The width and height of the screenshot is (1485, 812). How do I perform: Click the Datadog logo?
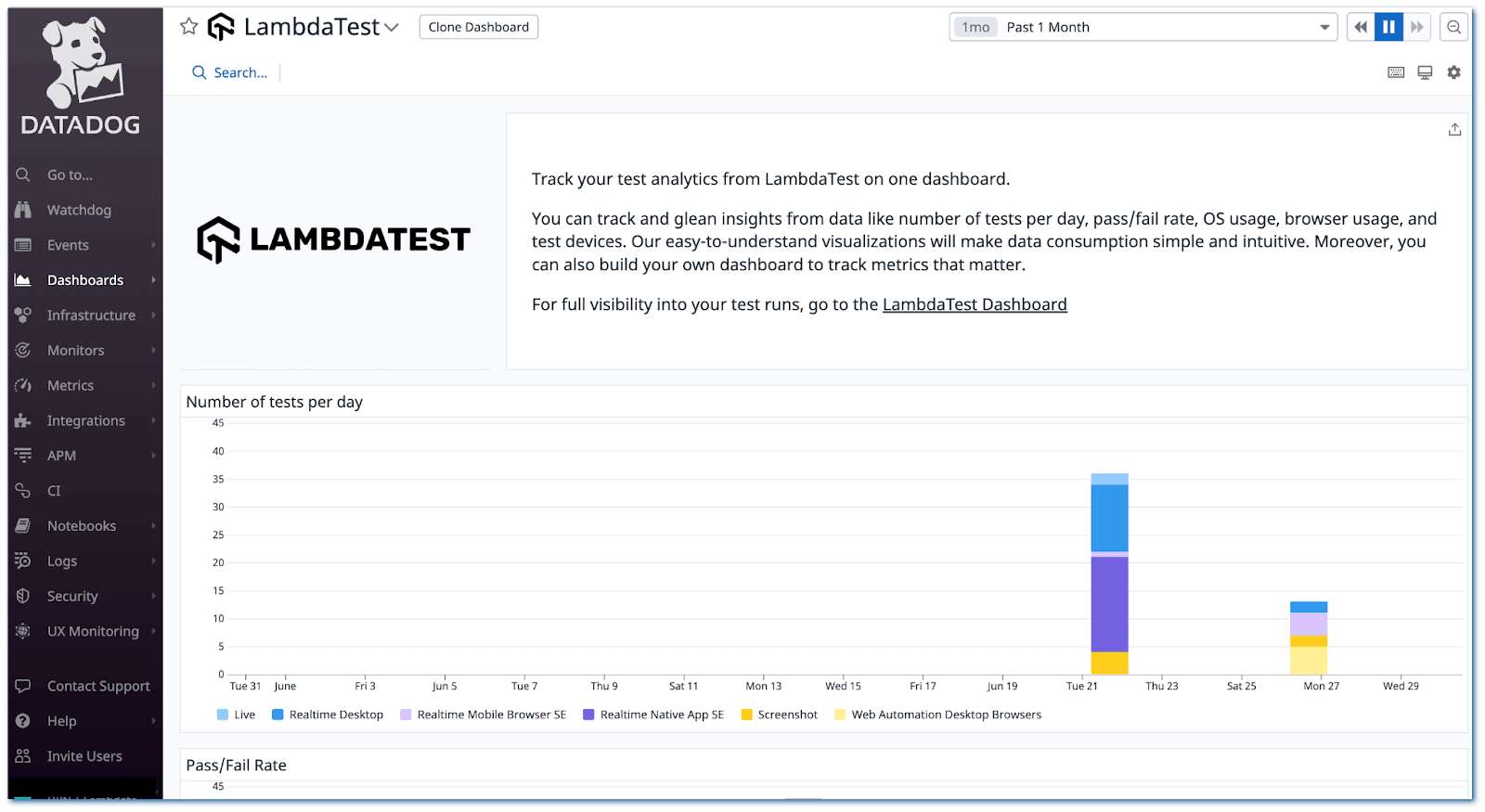pyautogui.click(x=81, y=76)
